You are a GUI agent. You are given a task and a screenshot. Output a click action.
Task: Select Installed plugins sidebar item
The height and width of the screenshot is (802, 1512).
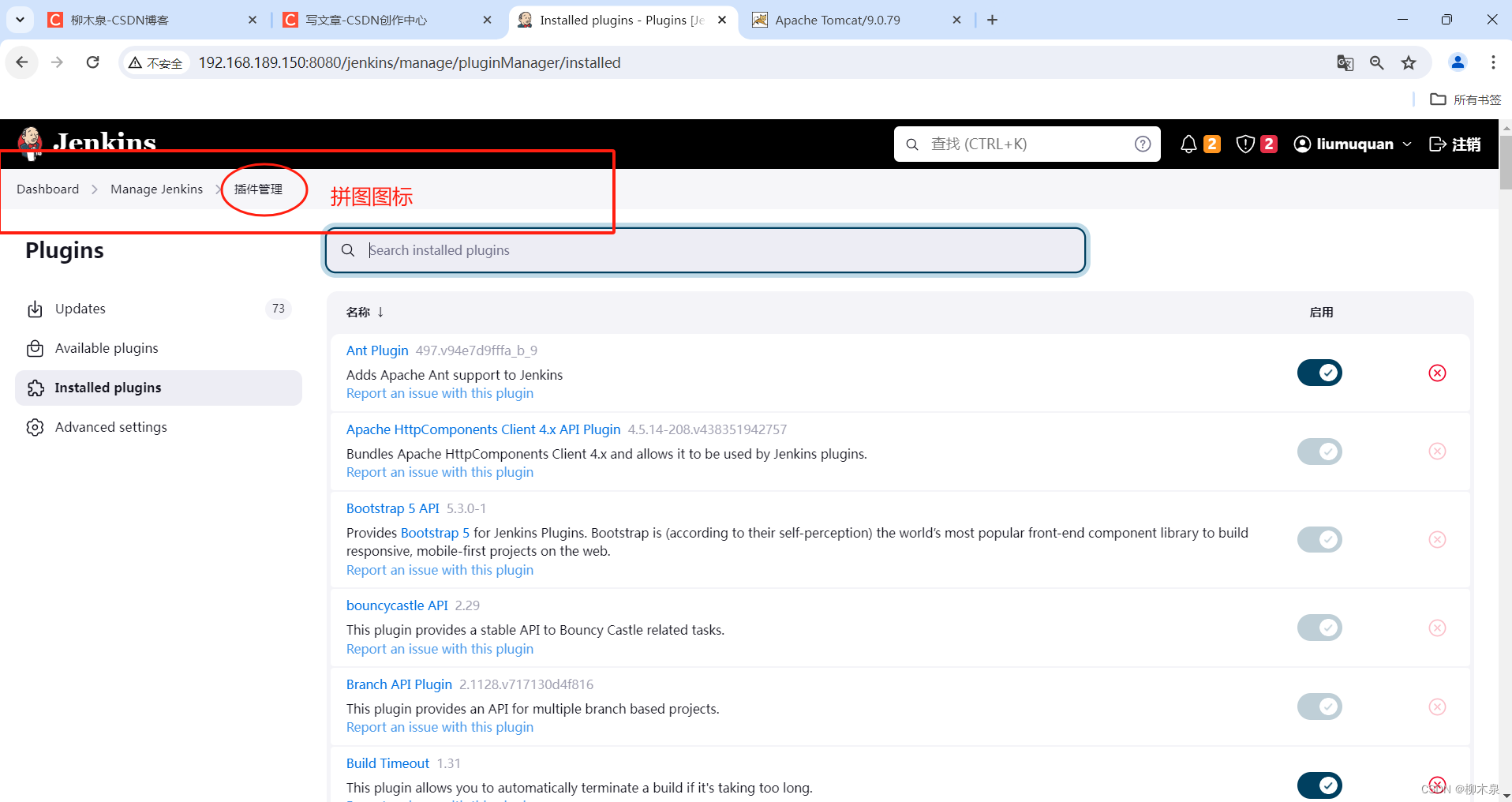159,388
